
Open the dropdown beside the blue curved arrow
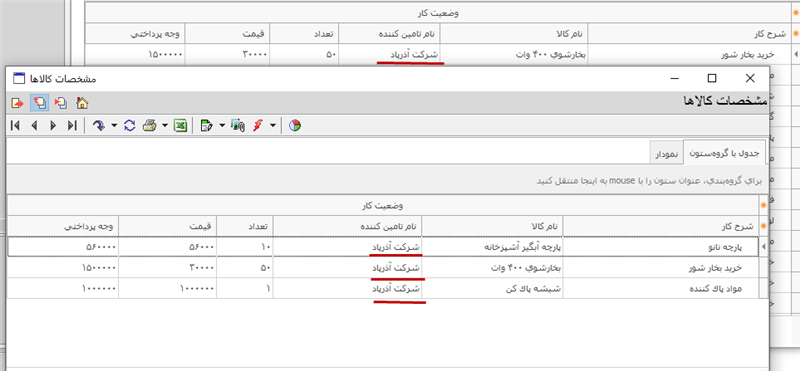114,126
